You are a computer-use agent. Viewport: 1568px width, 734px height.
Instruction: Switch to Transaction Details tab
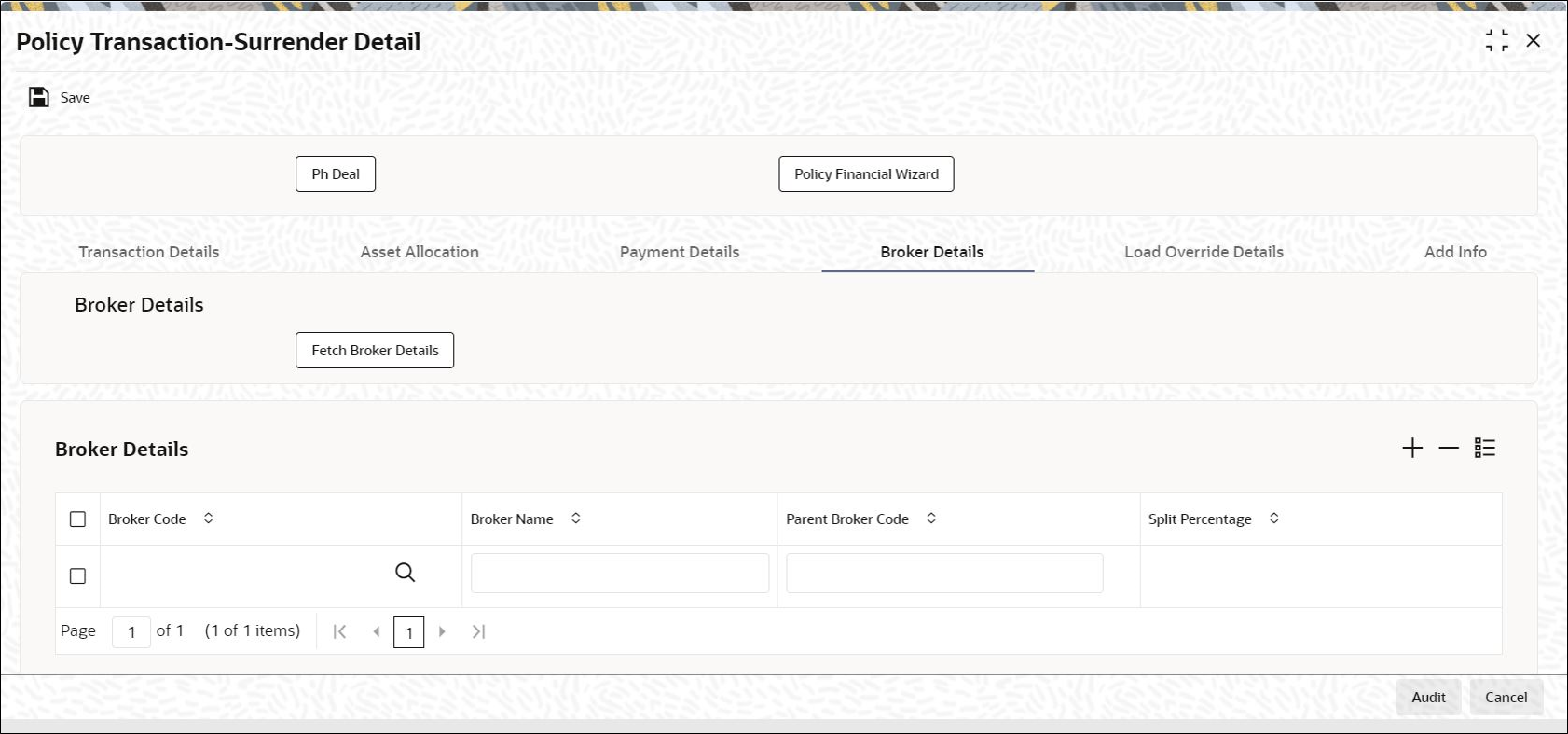149,252
